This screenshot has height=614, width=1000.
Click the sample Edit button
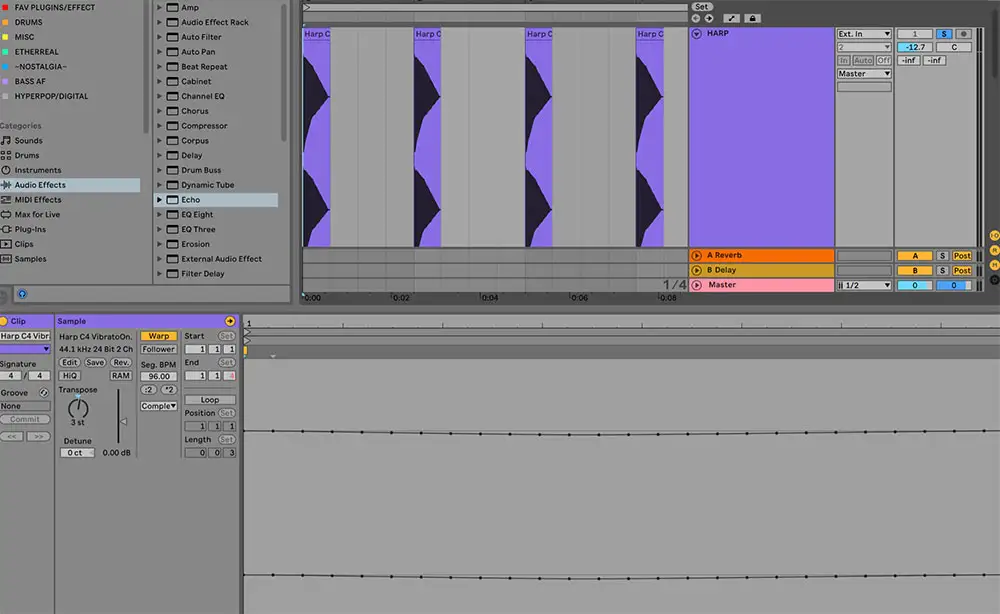pos(69,362)
